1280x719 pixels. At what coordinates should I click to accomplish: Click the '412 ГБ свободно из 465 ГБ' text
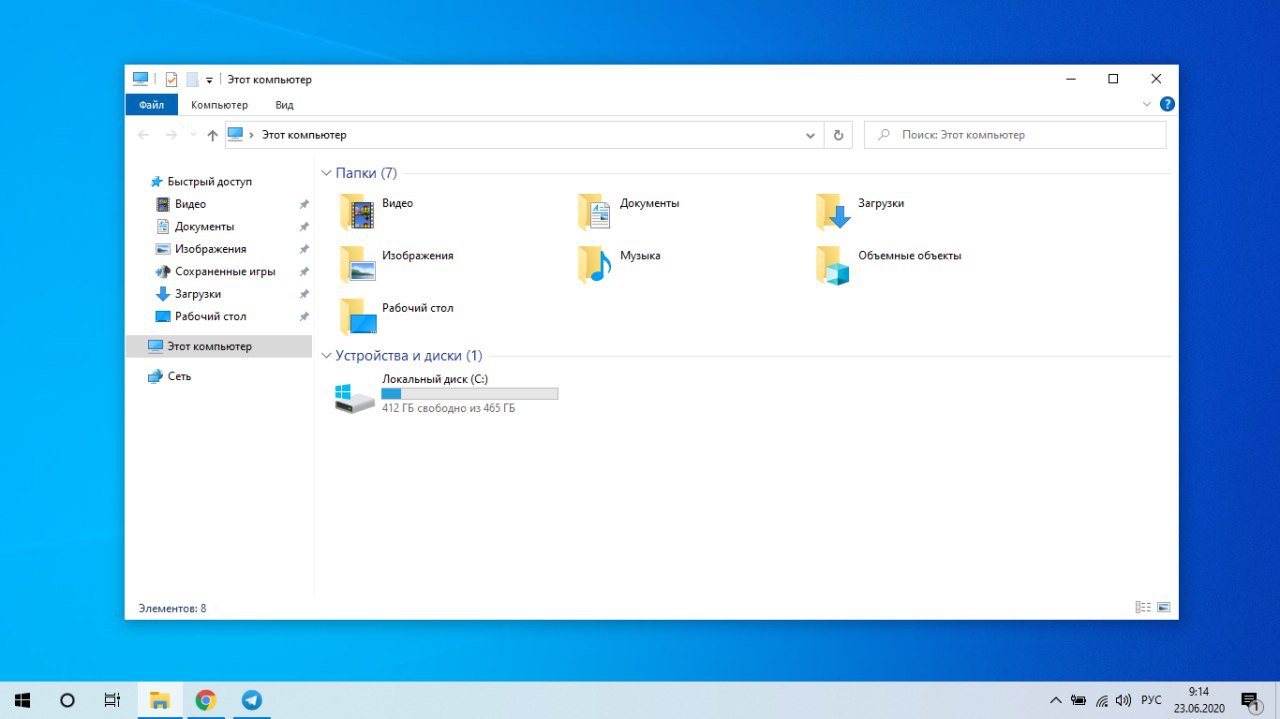click(x=448, y=409)
